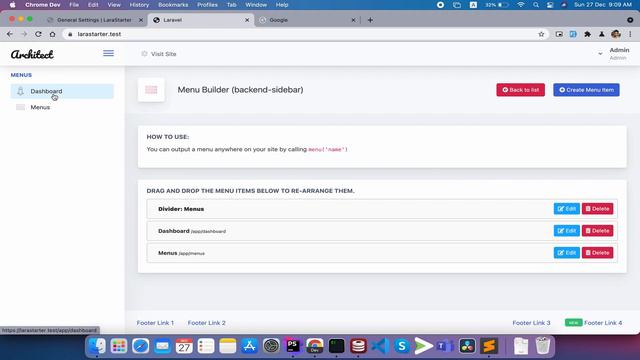Image resolution: width=640 pixels, height=360 pixels.
Task: Open the Apple menu
Action: point(12,5)
